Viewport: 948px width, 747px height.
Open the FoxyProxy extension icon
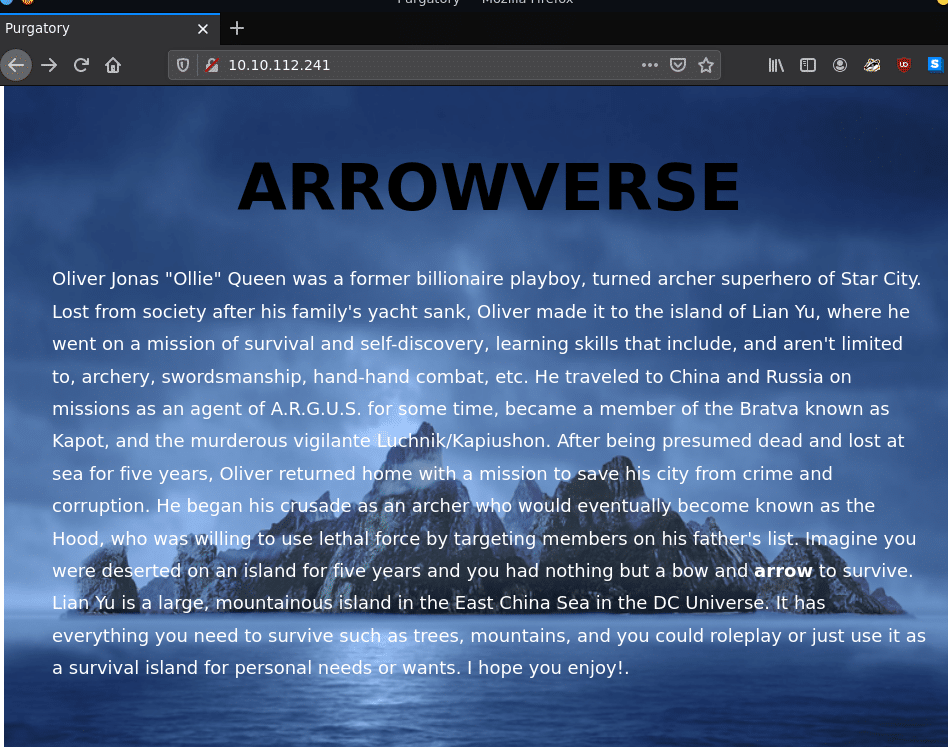[x=872, y=65]
